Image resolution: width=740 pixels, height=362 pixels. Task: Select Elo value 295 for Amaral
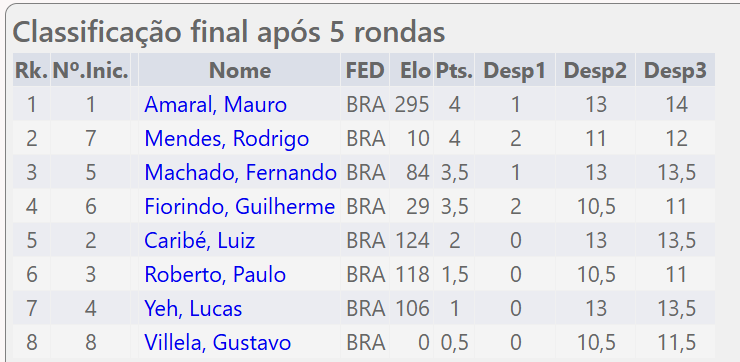(412, 105)
